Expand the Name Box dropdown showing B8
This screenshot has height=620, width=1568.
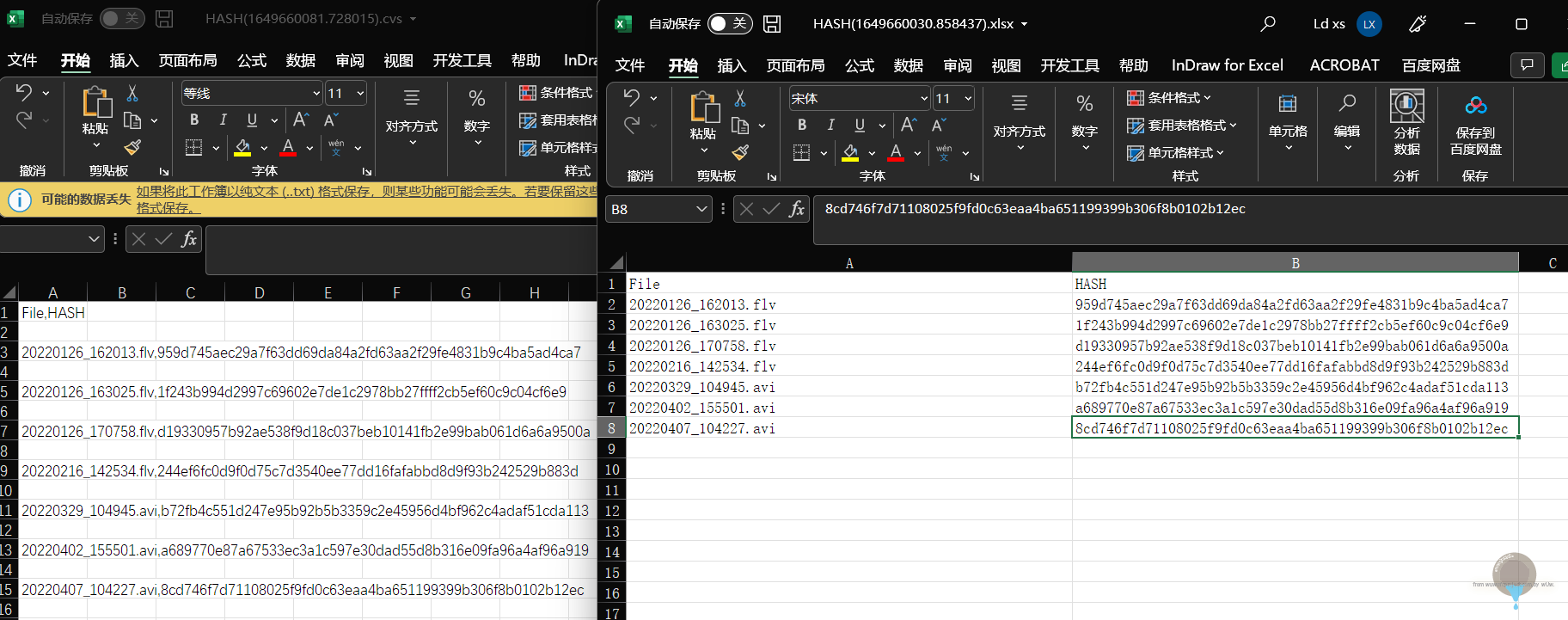click(701, 209)
